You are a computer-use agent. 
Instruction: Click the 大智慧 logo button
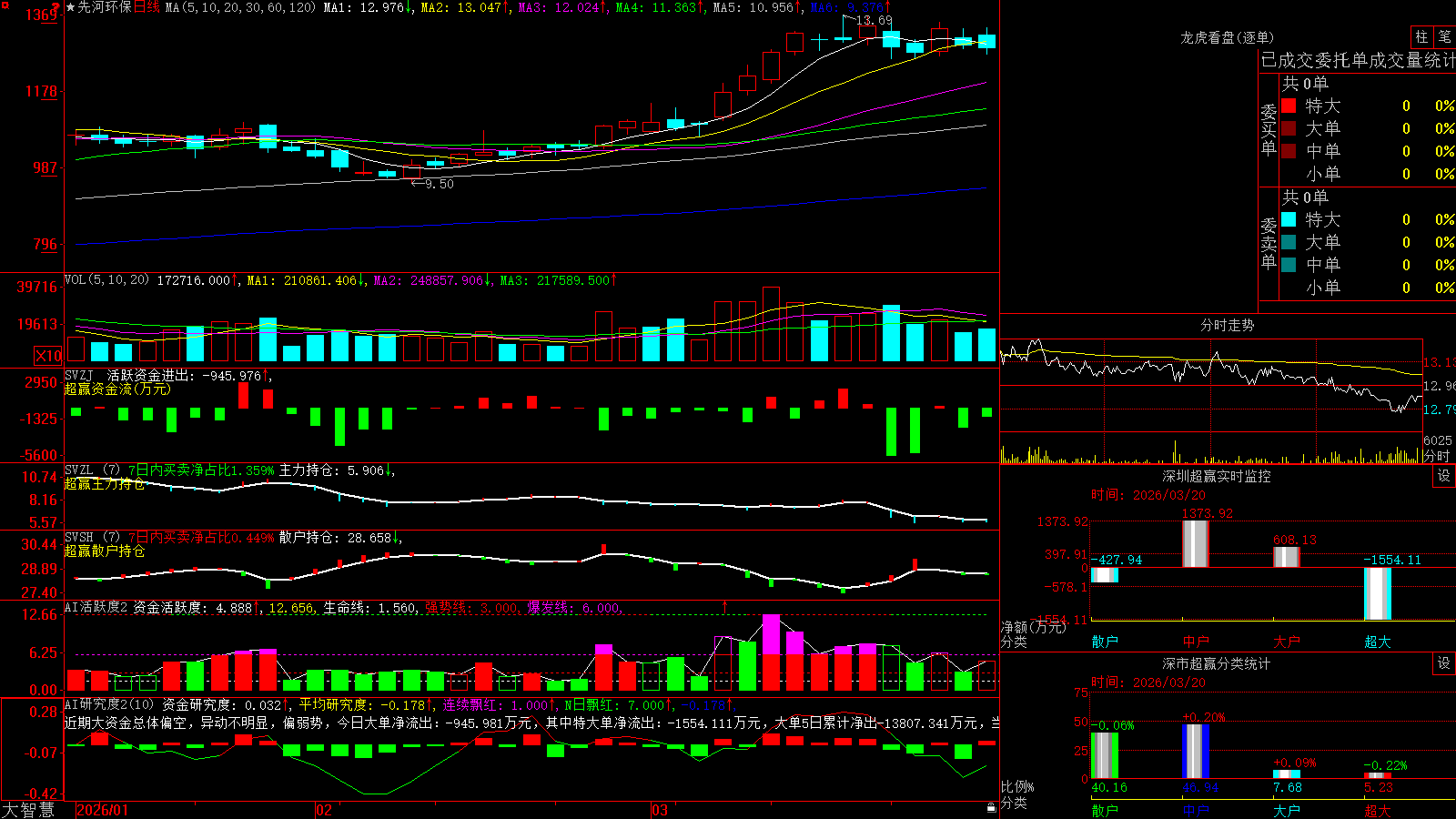point(28,810)
